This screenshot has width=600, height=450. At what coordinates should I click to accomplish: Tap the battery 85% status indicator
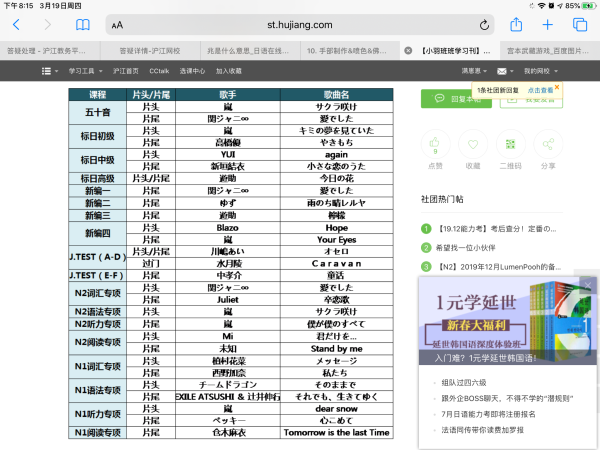[x=580, y=6]
